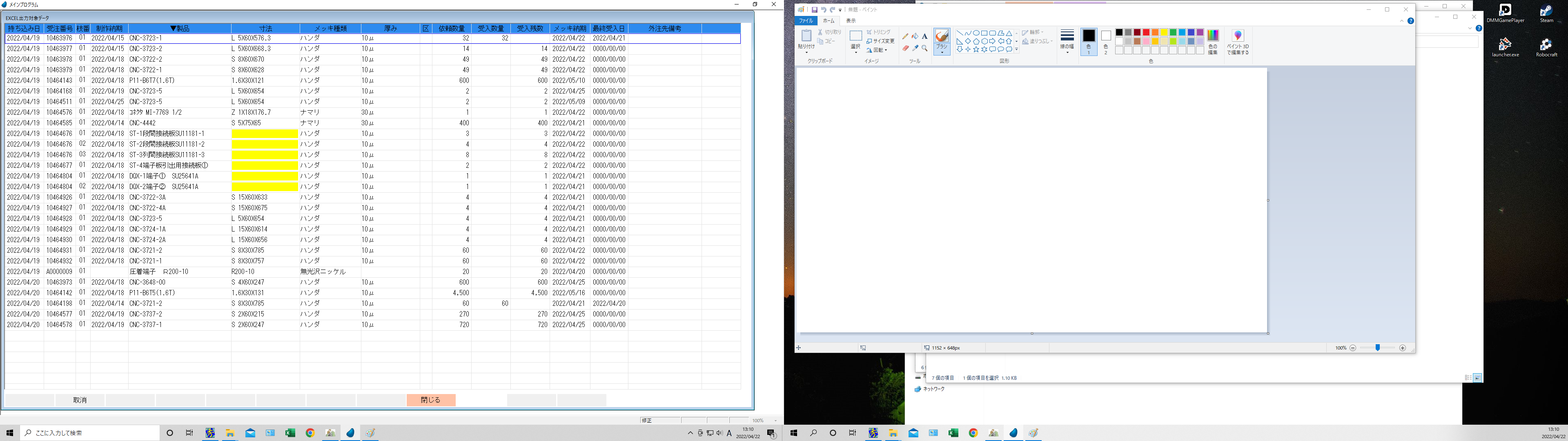The width and height of the screenshot is (1568, 441).
Task: Select the Fill with color bucket tool
Action: (915, 37)
